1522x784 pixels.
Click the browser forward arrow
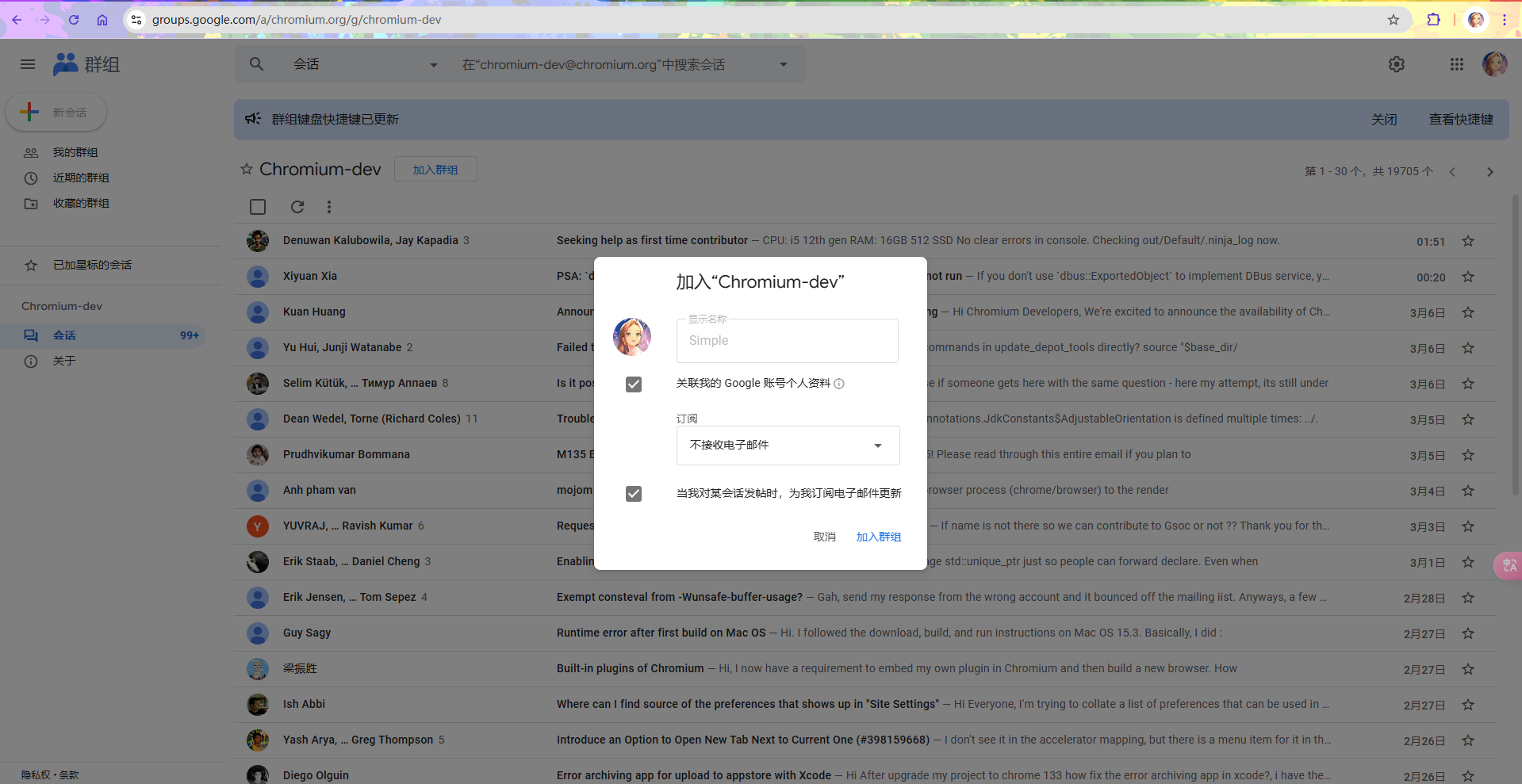click(44, 20)
